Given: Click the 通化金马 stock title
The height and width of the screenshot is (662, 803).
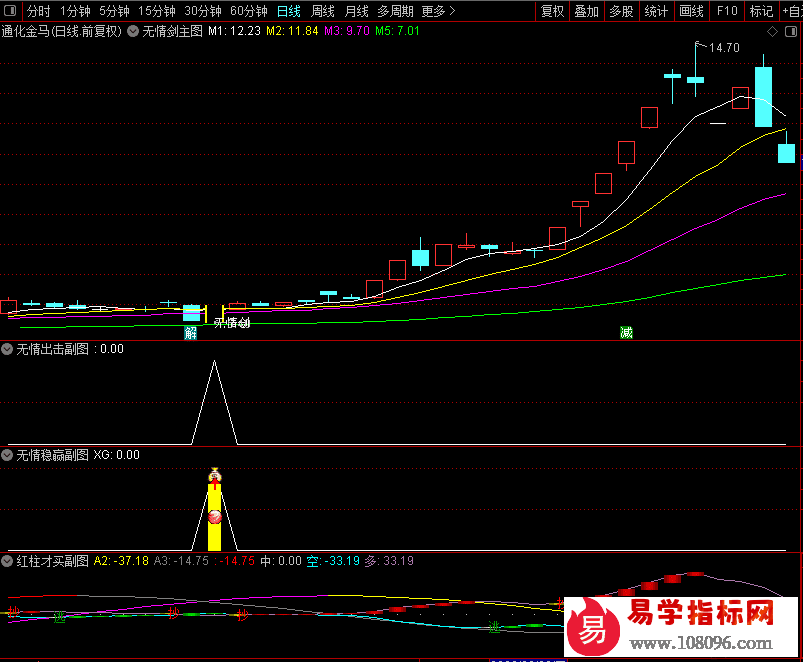Looking at the screenshot, I should pos(61,31).
